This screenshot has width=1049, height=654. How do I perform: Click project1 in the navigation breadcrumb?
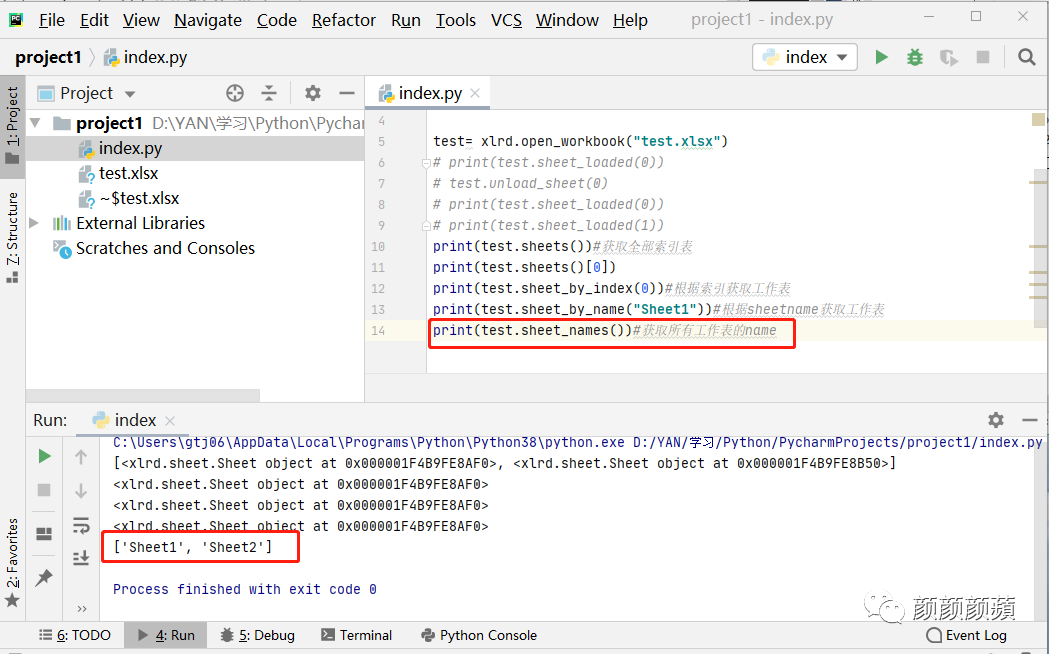click(x=48, y=58)
